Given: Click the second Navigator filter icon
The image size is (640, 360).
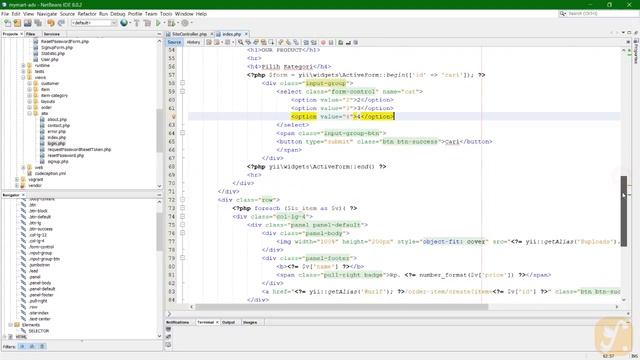Looking at the screenshot, I should click(32, 347).
